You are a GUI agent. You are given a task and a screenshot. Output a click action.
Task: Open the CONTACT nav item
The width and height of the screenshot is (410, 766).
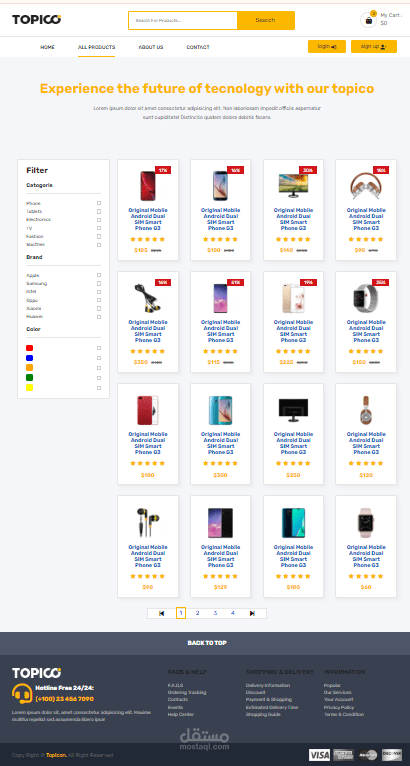pos(198,47)
